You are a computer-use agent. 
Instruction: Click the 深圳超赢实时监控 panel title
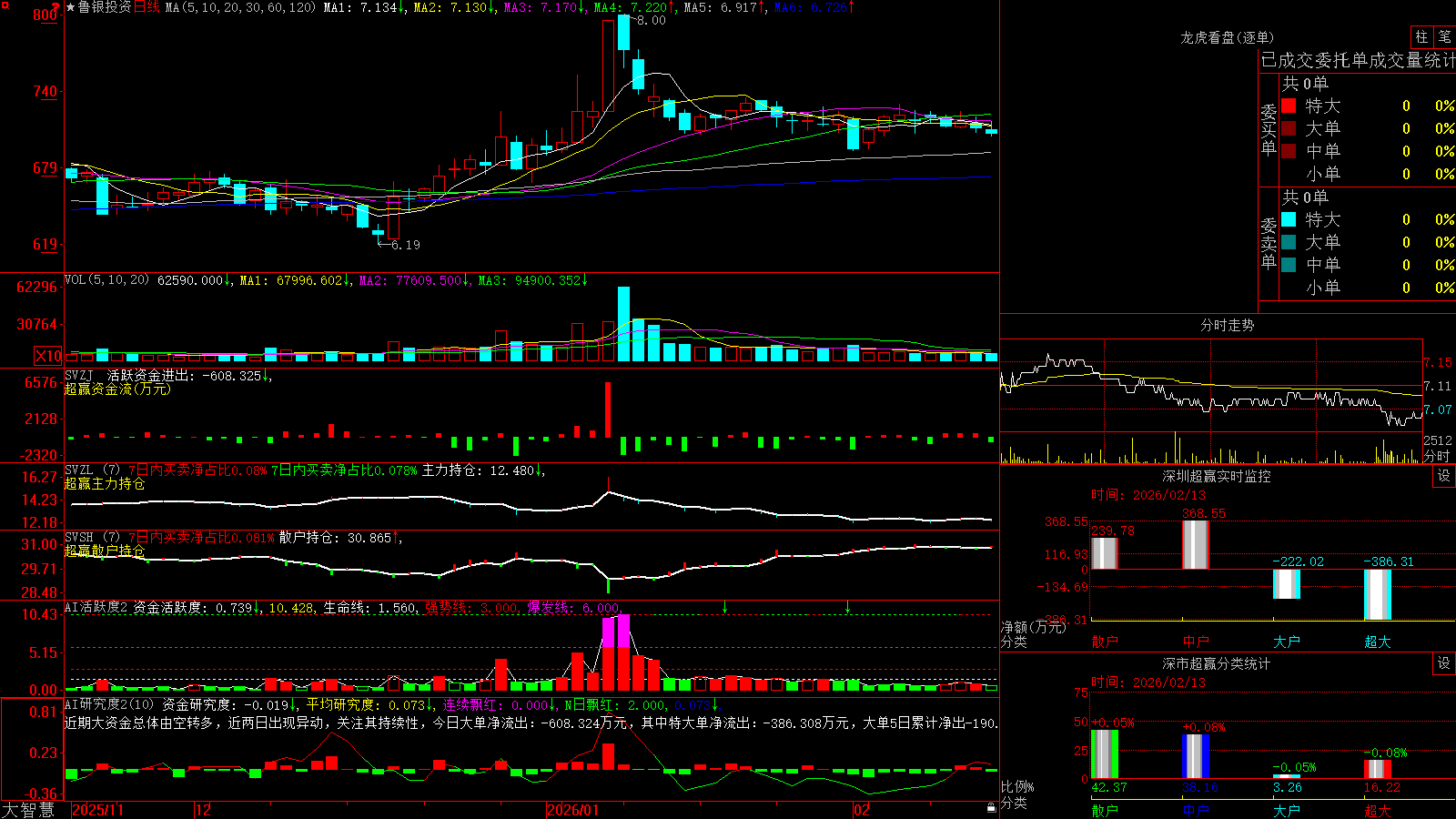click(x=1217, y=476)
